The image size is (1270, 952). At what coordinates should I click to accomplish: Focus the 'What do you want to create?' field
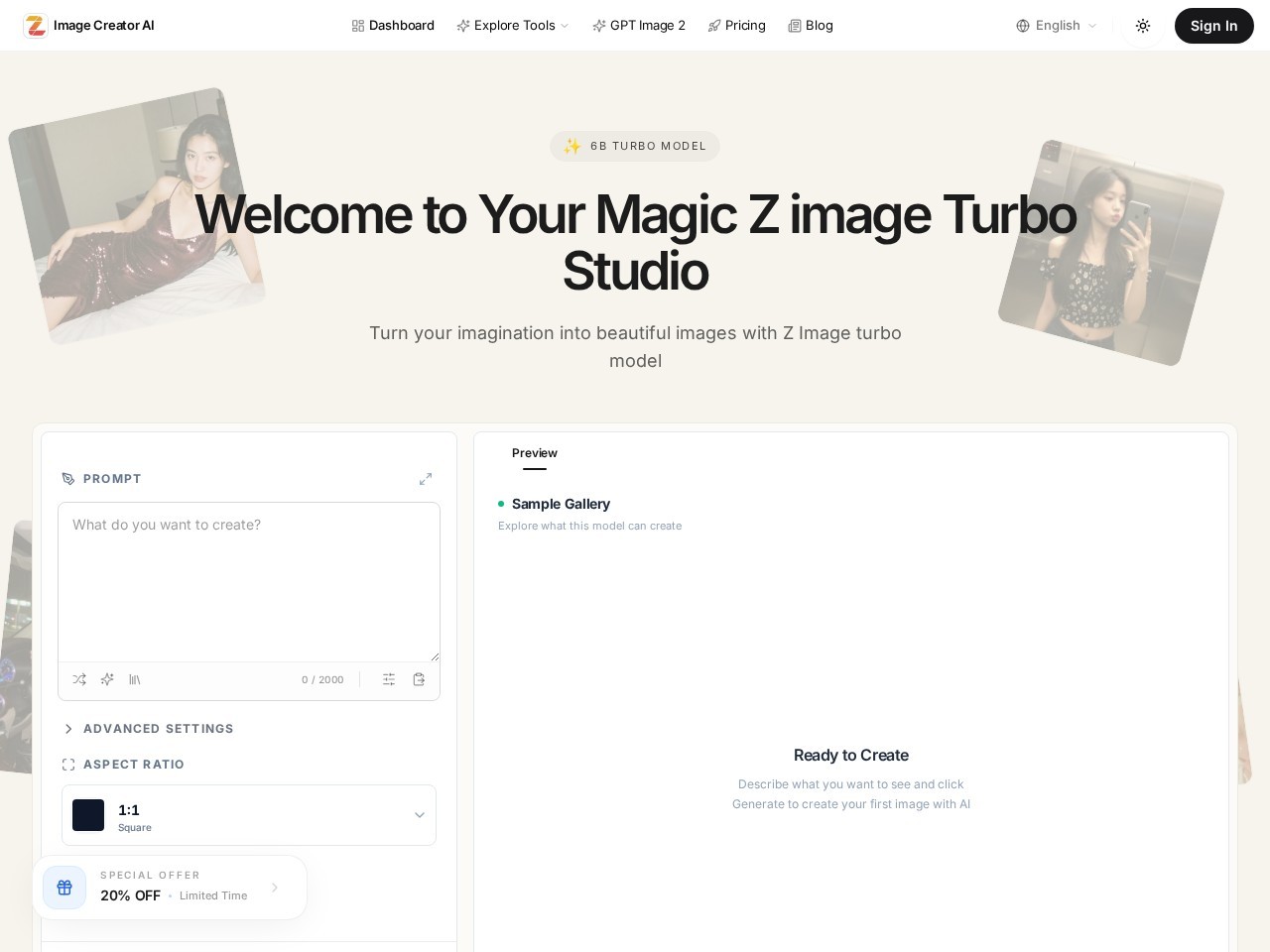click(249, 582)
